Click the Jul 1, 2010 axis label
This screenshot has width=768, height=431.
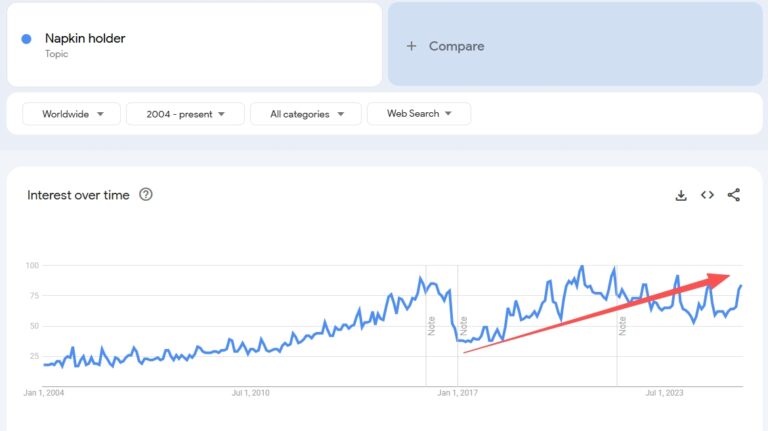(250, 393)
